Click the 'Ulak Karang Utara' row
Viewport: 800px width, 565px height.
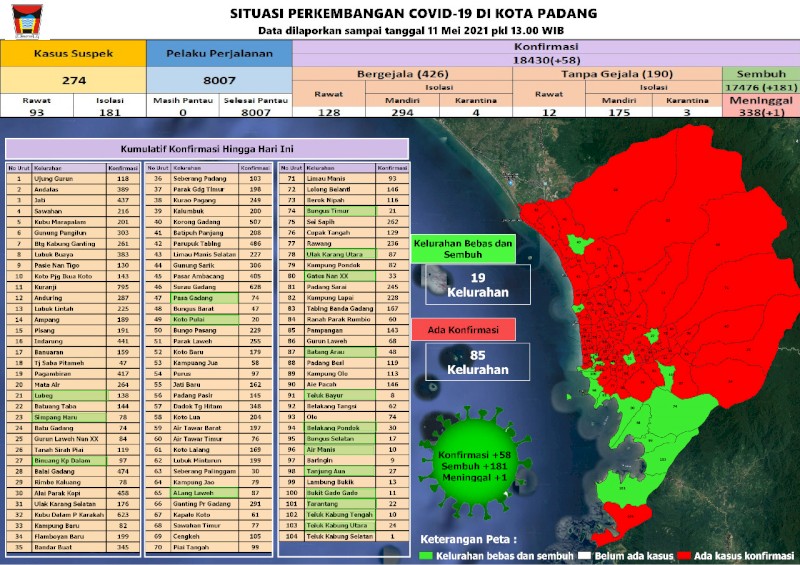coord(344,254)
